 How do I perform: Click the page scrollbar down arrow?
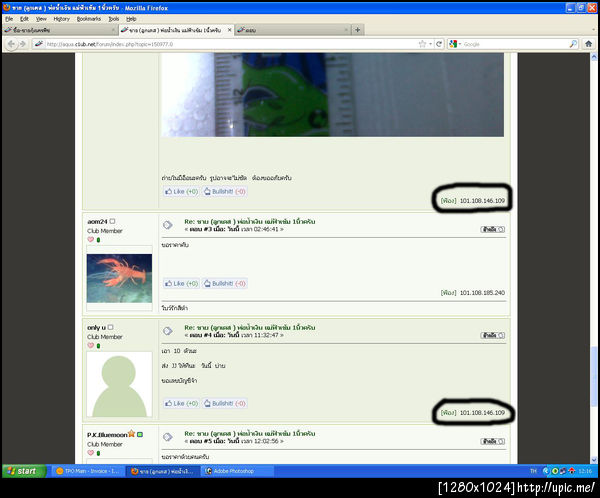point(594,460)
